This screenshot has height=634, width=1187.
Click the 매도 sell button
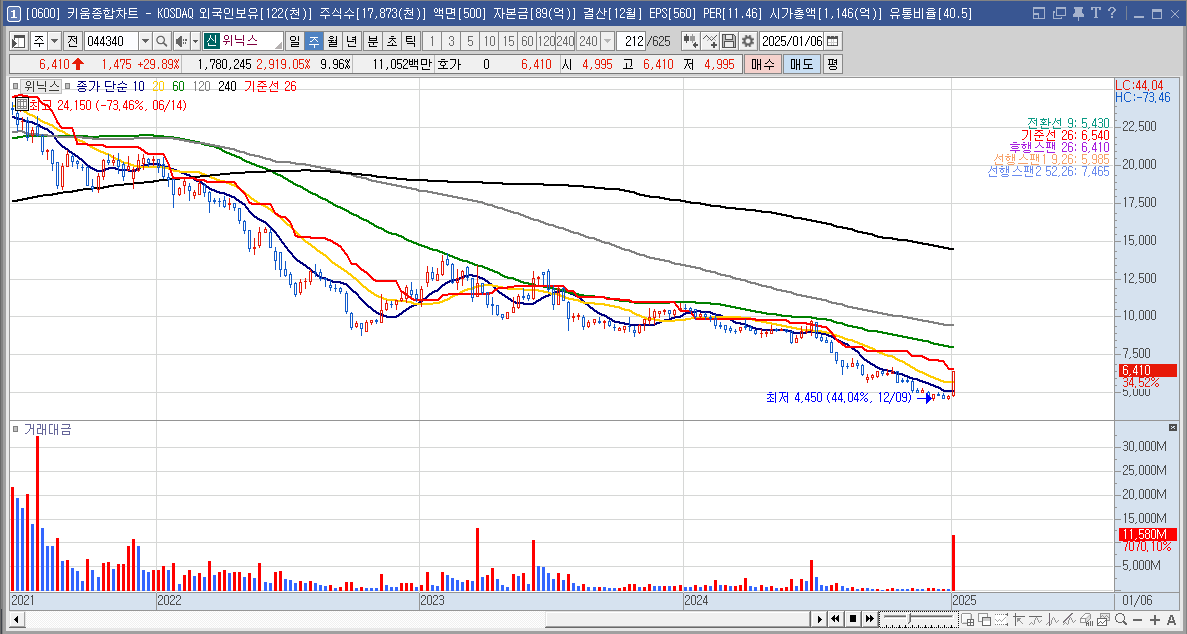[x=802, y=64]
